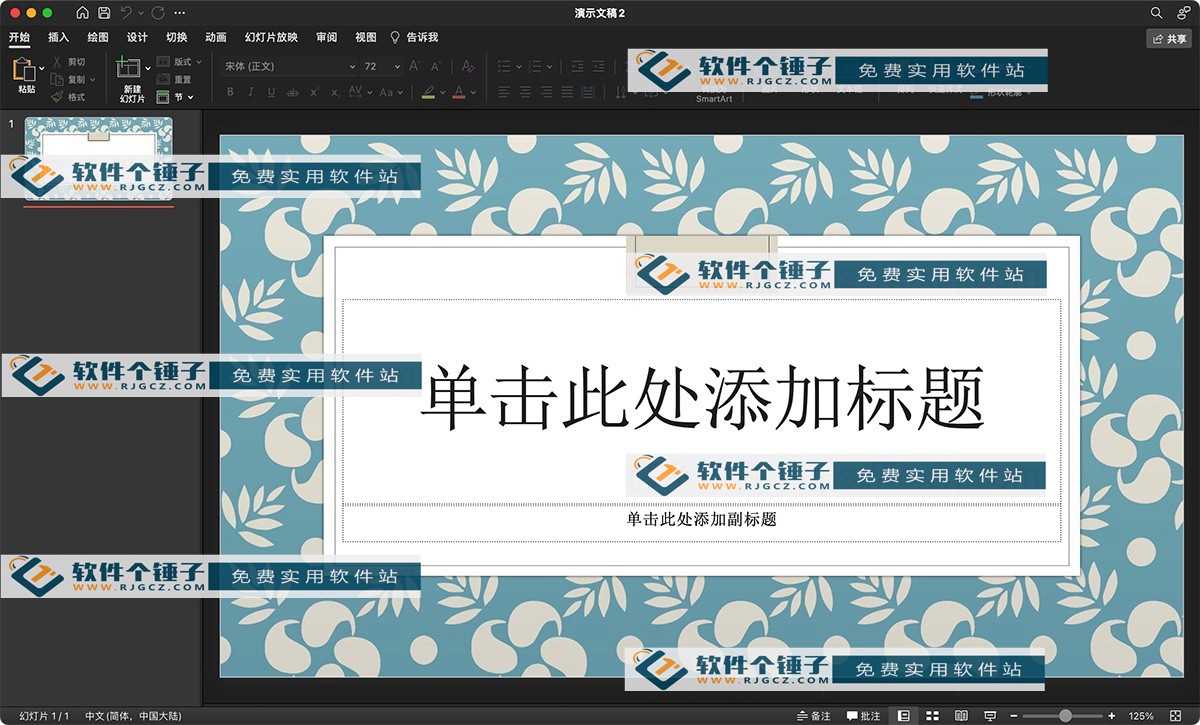Open the Slide Show (幻灯片放映) tab
The width and height of the screenshot is (1200, 725).
click(x=271, y=37)
